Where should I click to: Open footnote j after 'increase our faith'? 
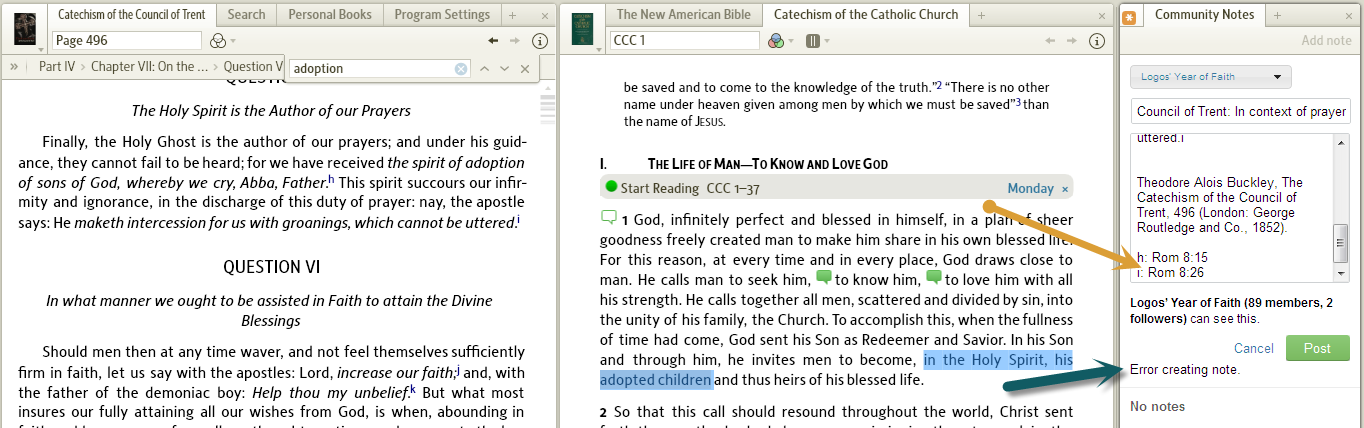tap(457, 369)
